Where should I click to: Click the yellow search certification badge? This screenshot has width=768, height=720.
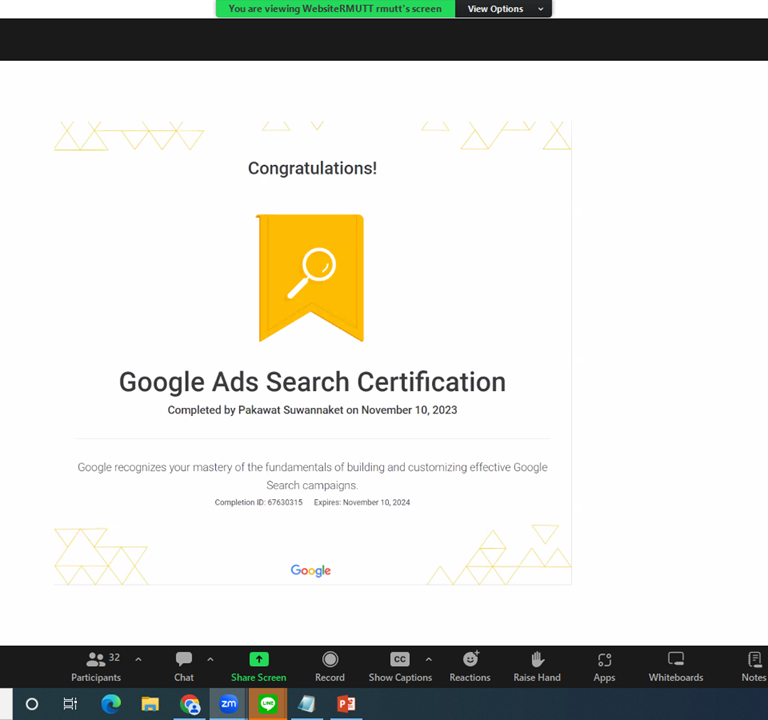311,278
